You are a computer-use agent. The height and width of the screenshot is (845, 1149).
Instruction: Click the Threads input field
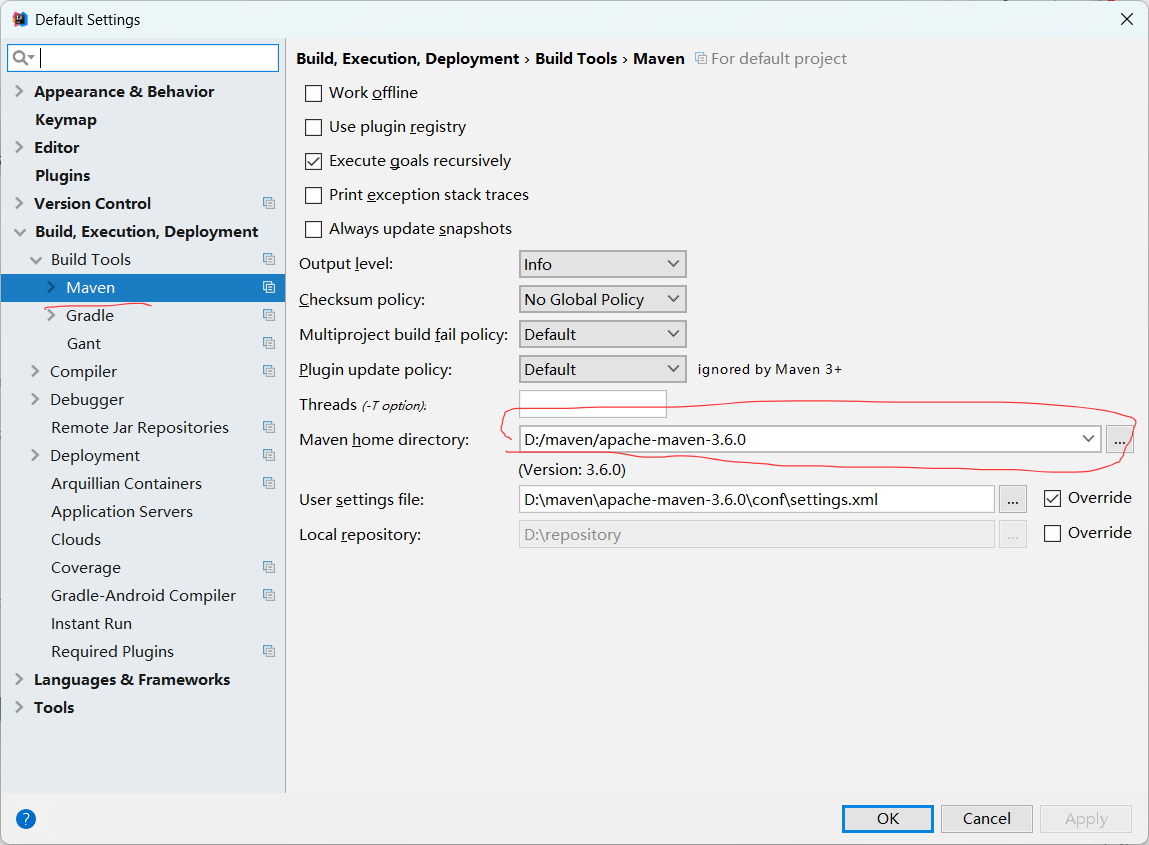tap(593, 404)
